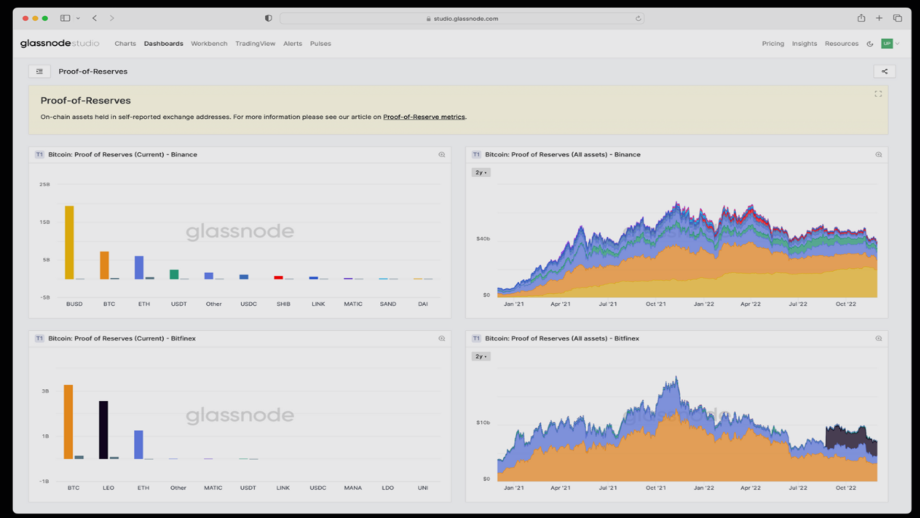
Task: Open the Bitfinex All assets chart magnifier
Action: point(879,339)
